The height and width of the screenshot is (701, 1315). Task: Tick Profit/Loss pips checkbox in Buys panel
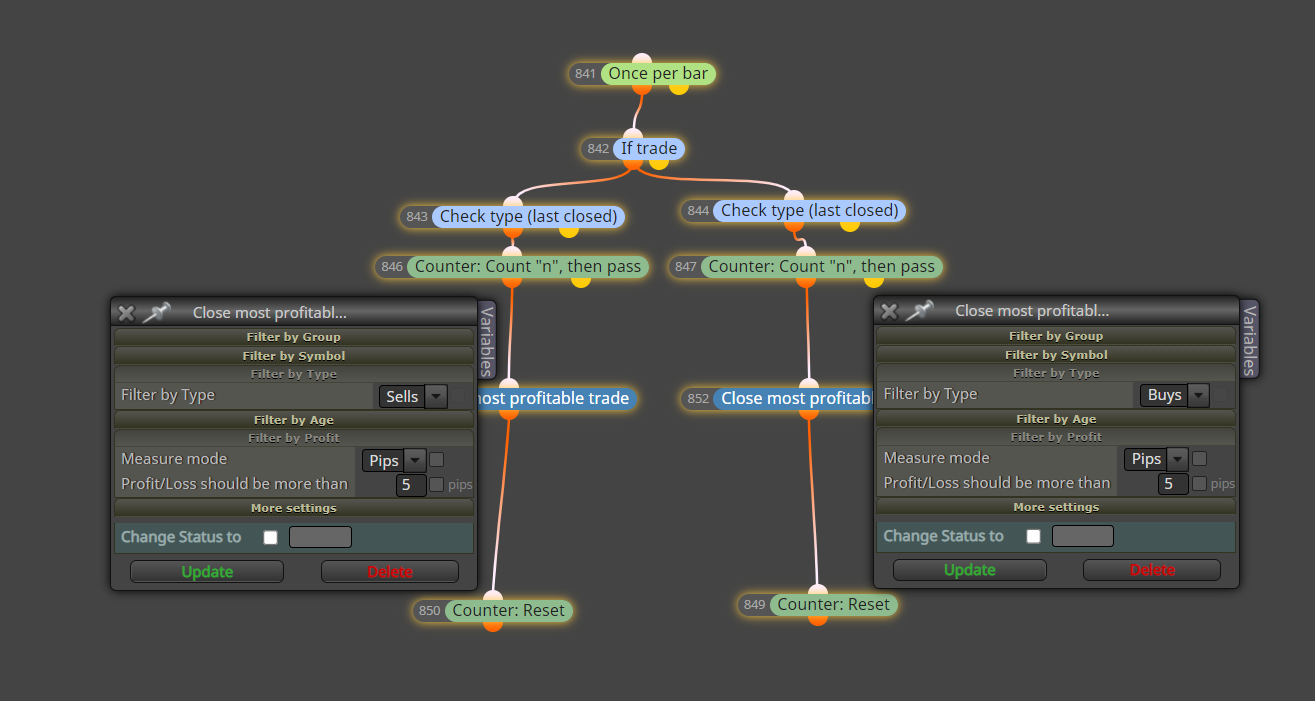(1199, 484)
